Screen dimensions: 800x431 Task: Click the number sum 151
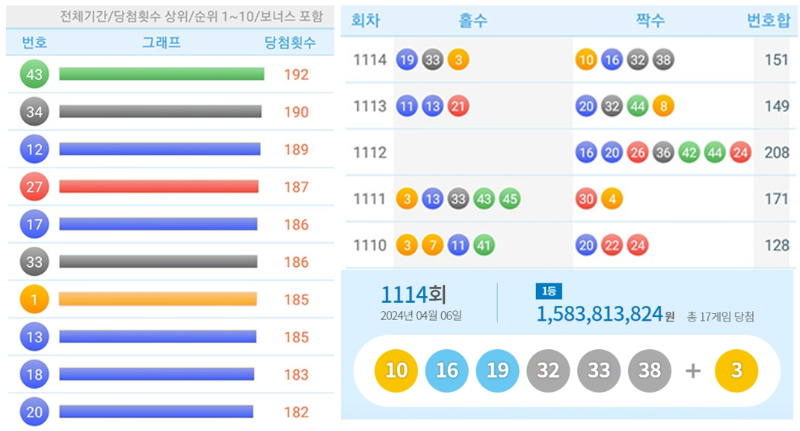(x=777, y=60)
